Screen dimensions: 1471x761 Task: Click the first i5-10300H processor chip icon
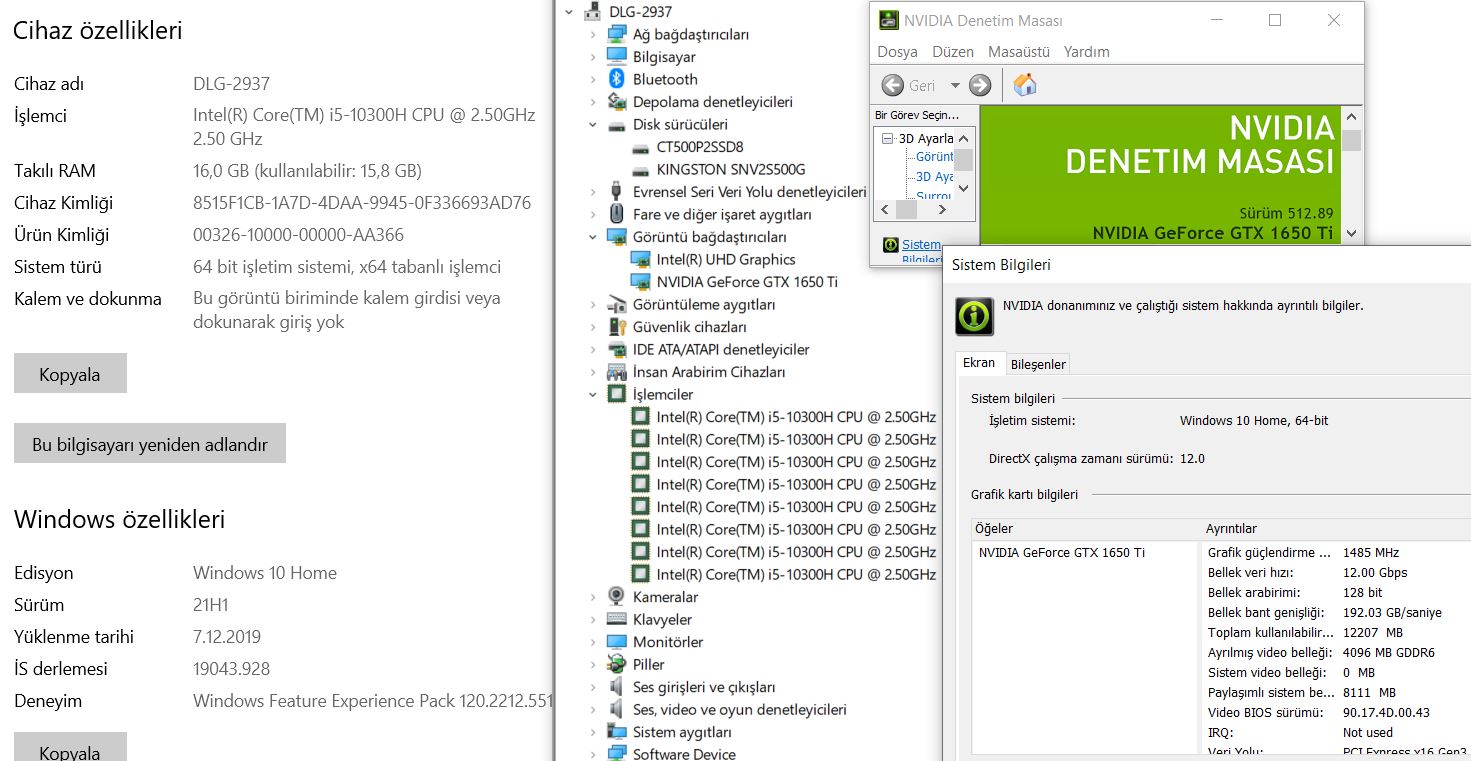click(x=641, y=417)
